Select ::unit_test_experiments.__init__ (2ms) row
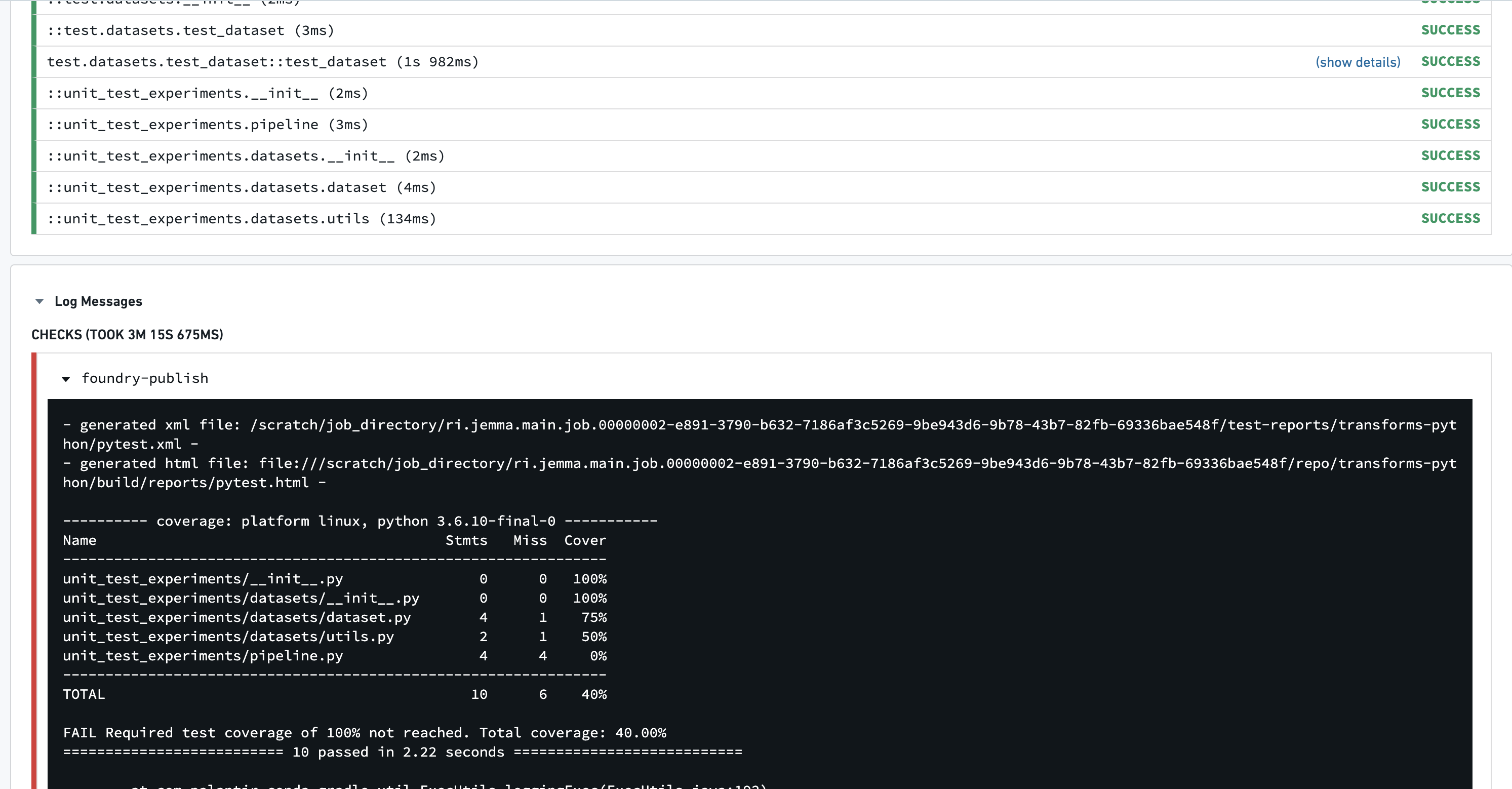This screenshot has height=789, width=1512. (x=761, y=93)
